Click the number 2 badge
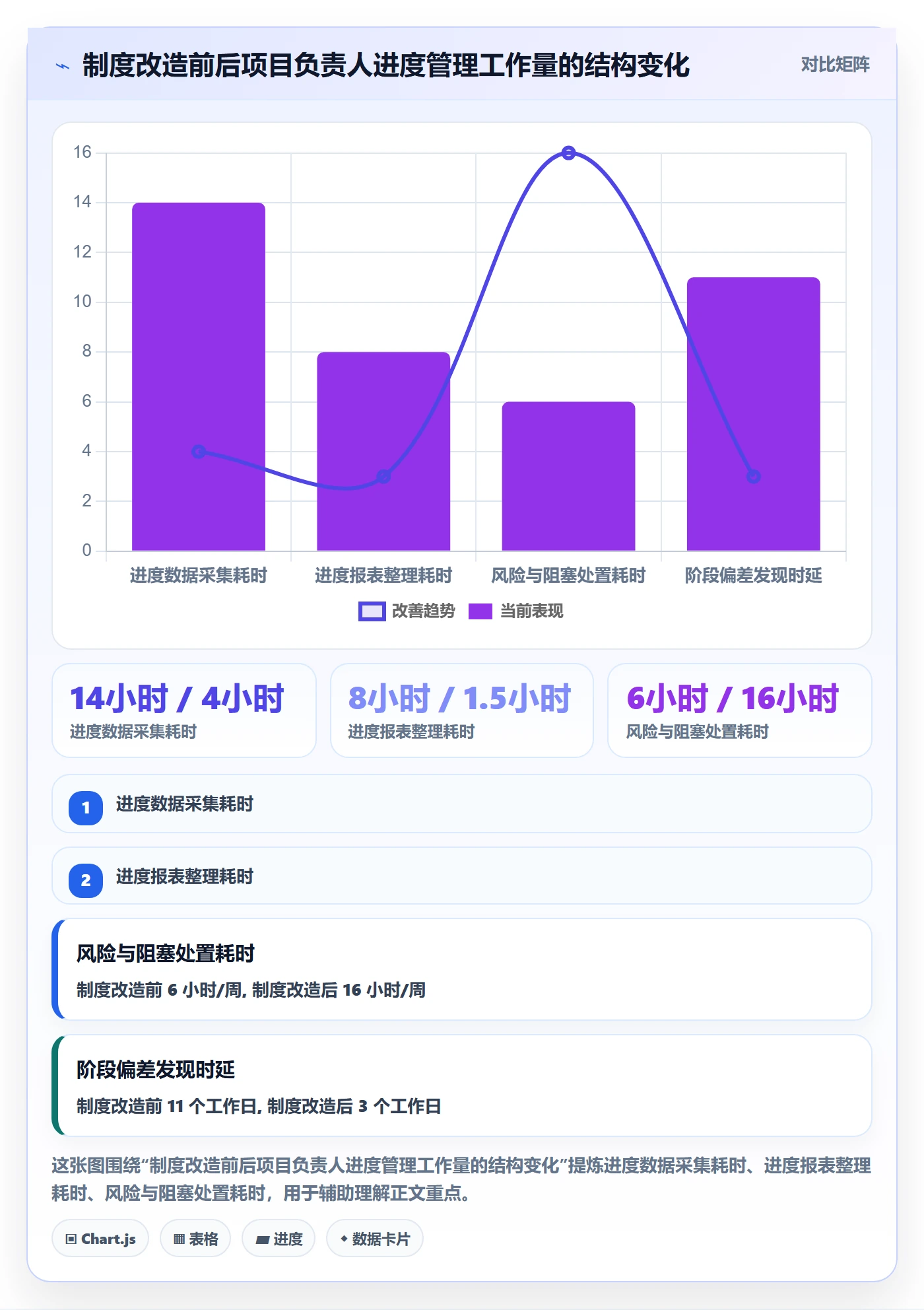Screen dimensions: 924x1310 click(x=86, y=880)
